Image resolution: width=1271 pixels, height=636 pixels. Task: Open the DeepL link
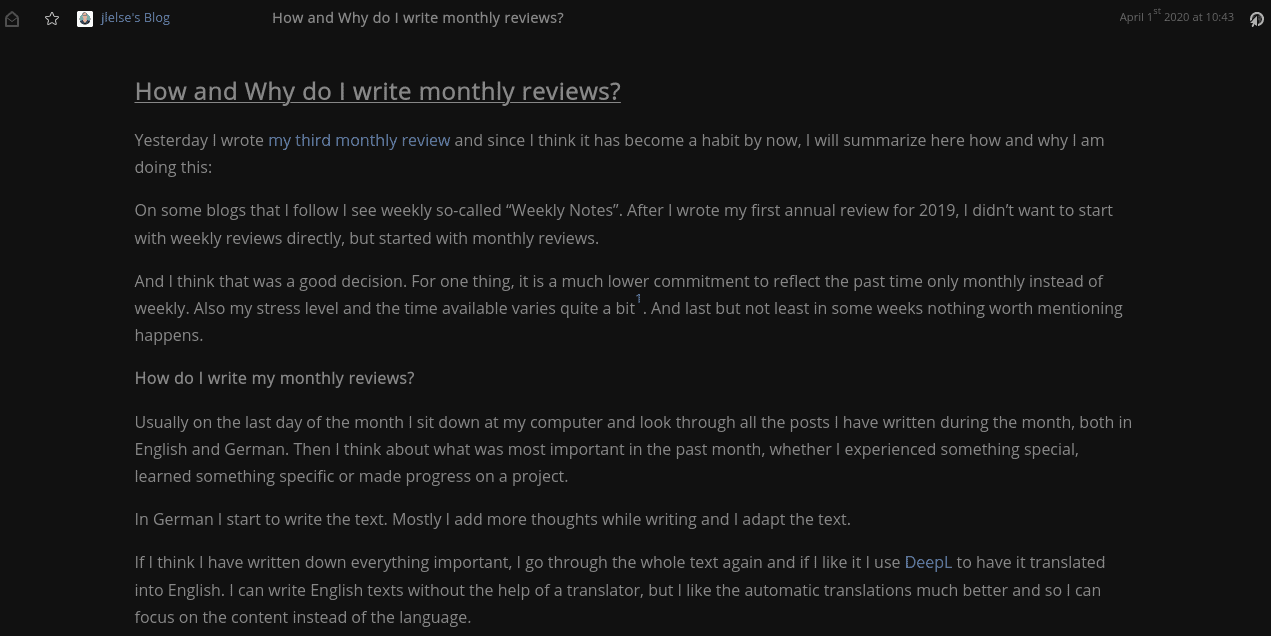[x=927, y=562]
